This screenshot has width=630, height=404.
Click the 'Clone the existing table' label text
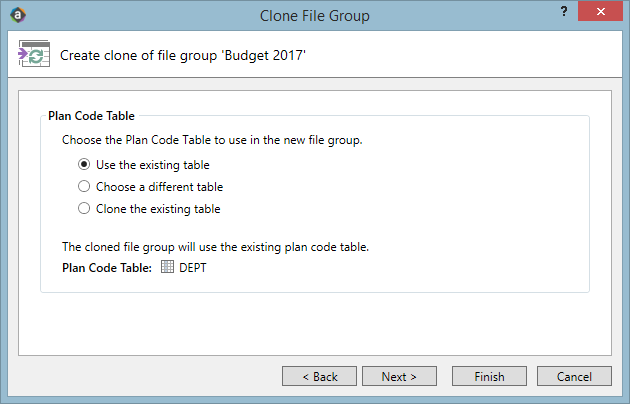coord(158,209)
